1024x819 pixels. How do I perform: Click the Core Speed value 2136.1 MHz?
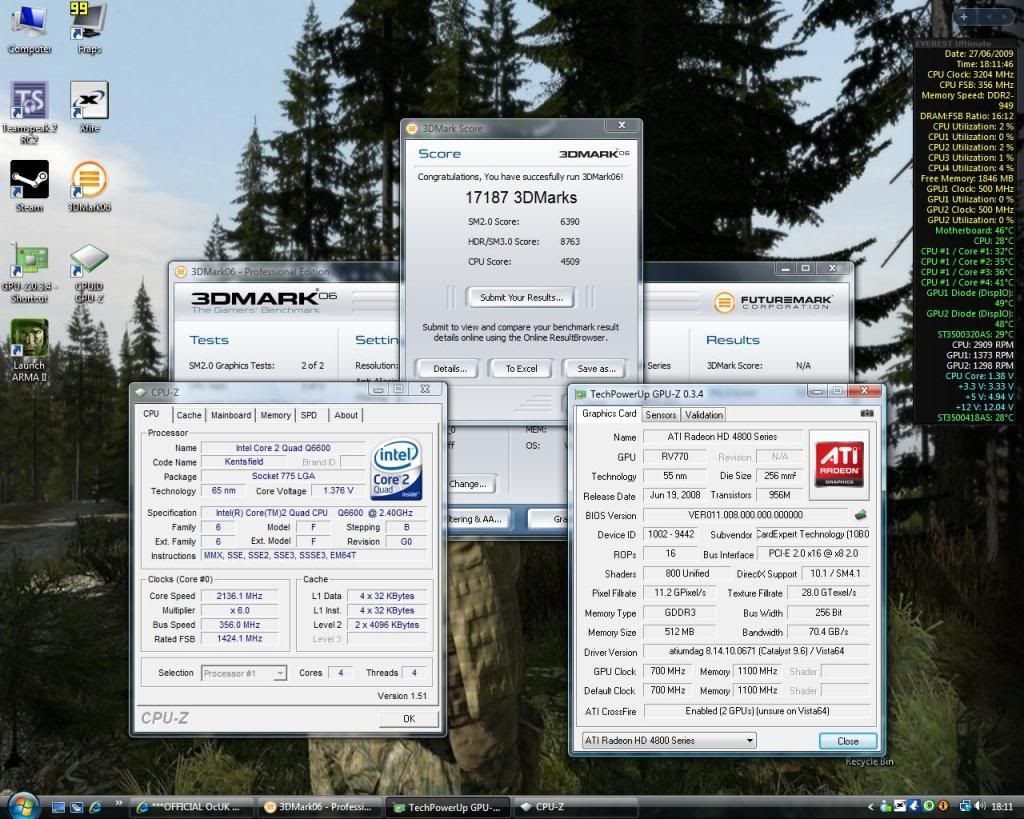240,596
